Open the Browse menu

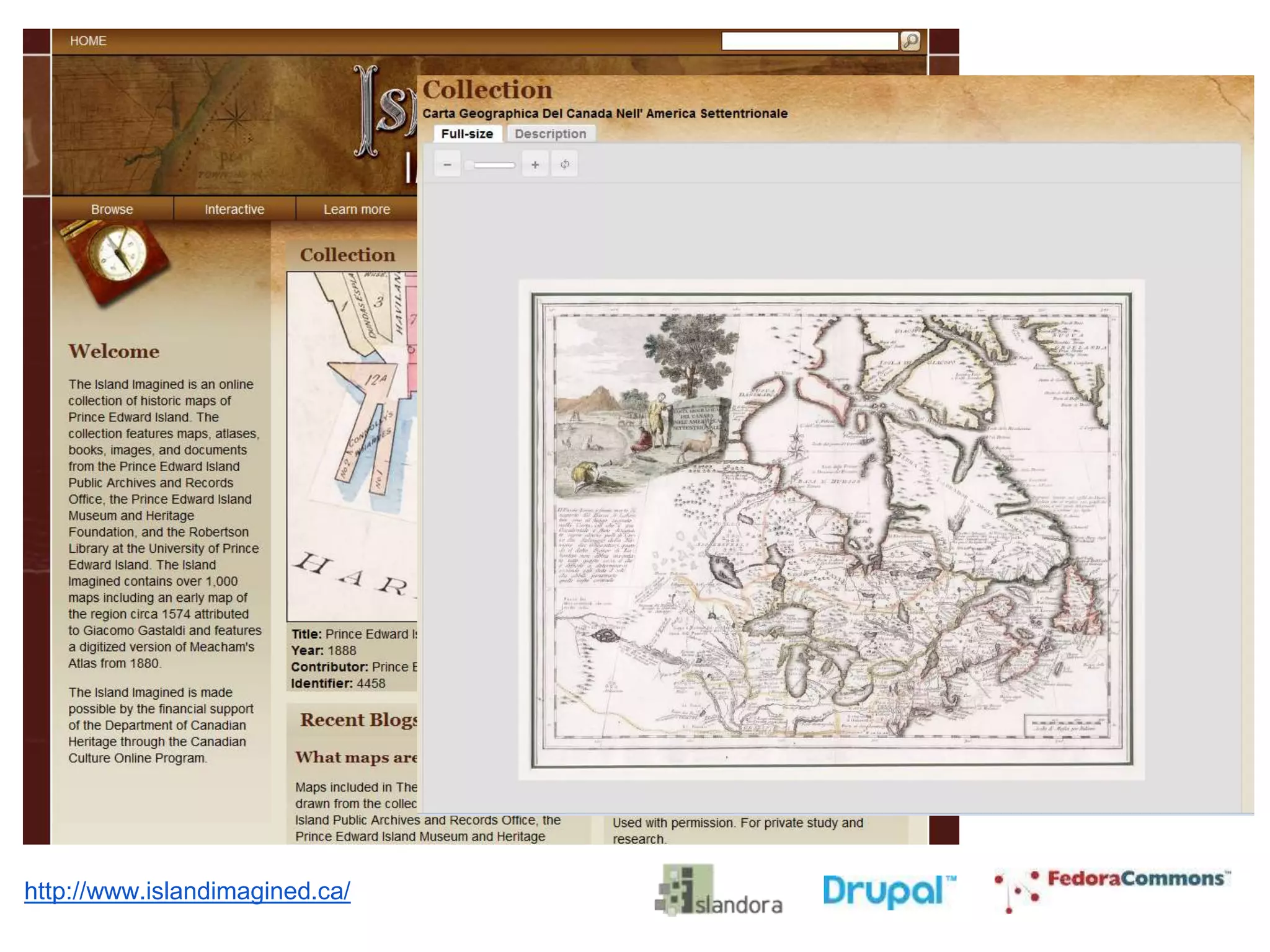click(112, 209)
